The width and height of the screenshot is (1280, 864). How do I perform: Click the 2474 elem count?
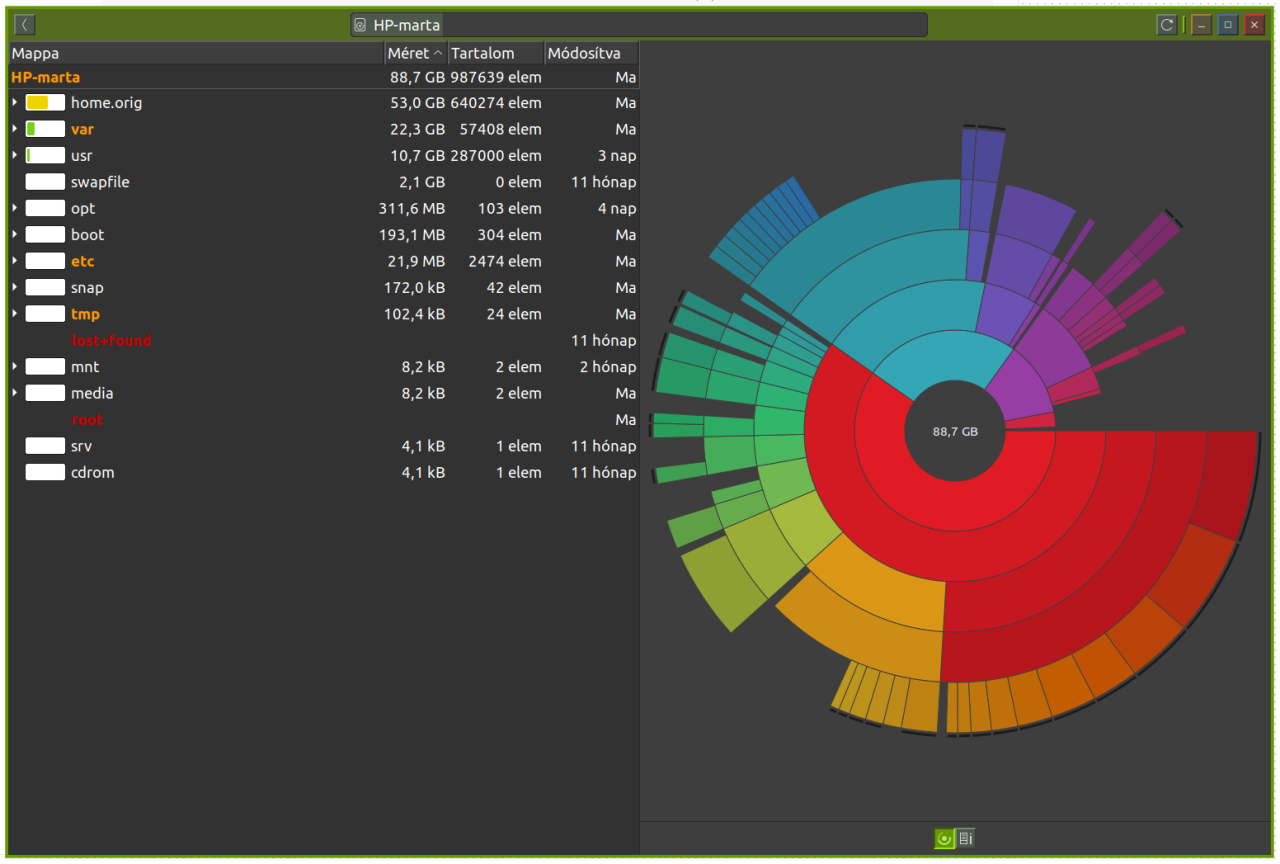tap(505, 261)
